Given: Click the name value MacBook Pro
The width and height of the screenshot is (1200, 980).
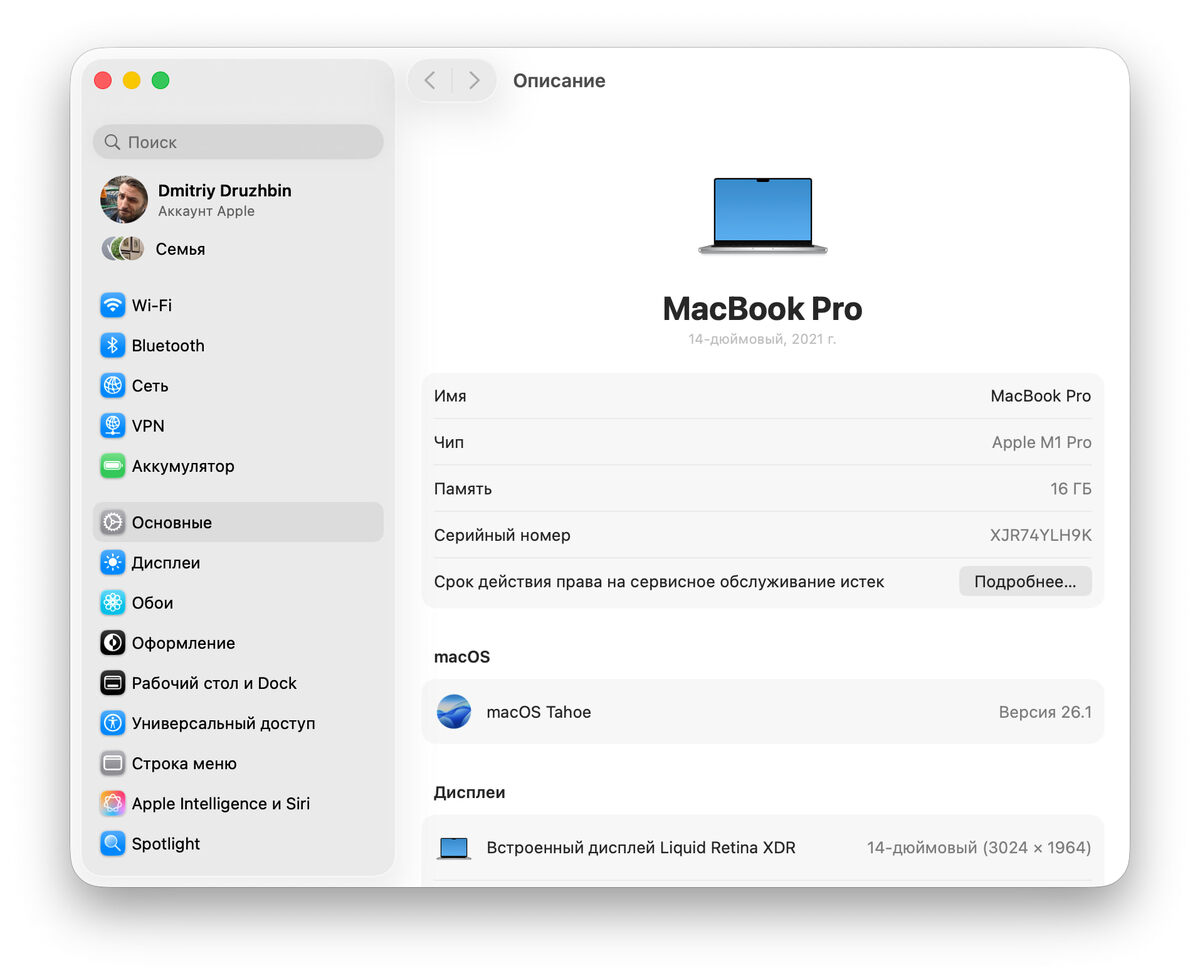Looking at the screenshot, I should click(1041, 396).
